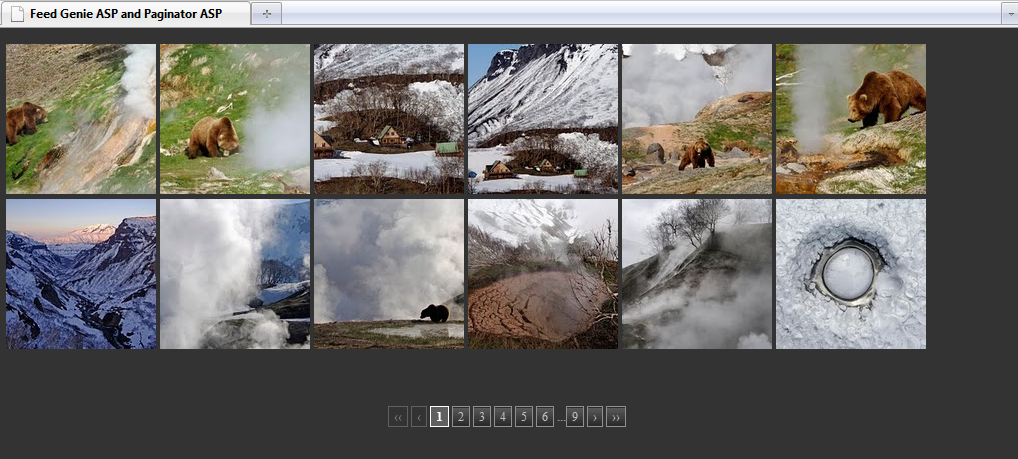This screenshot has height=459, width=1018.
Task: Open large bear beside geyser steam thumbnail
Action: point(851,119)
